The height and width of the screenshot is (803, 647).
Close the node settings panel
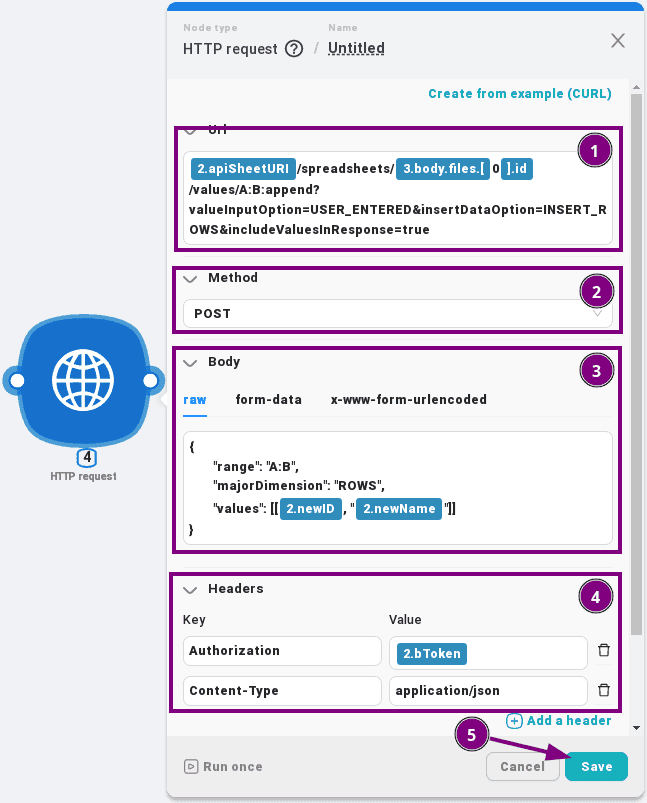coord(618,41)
